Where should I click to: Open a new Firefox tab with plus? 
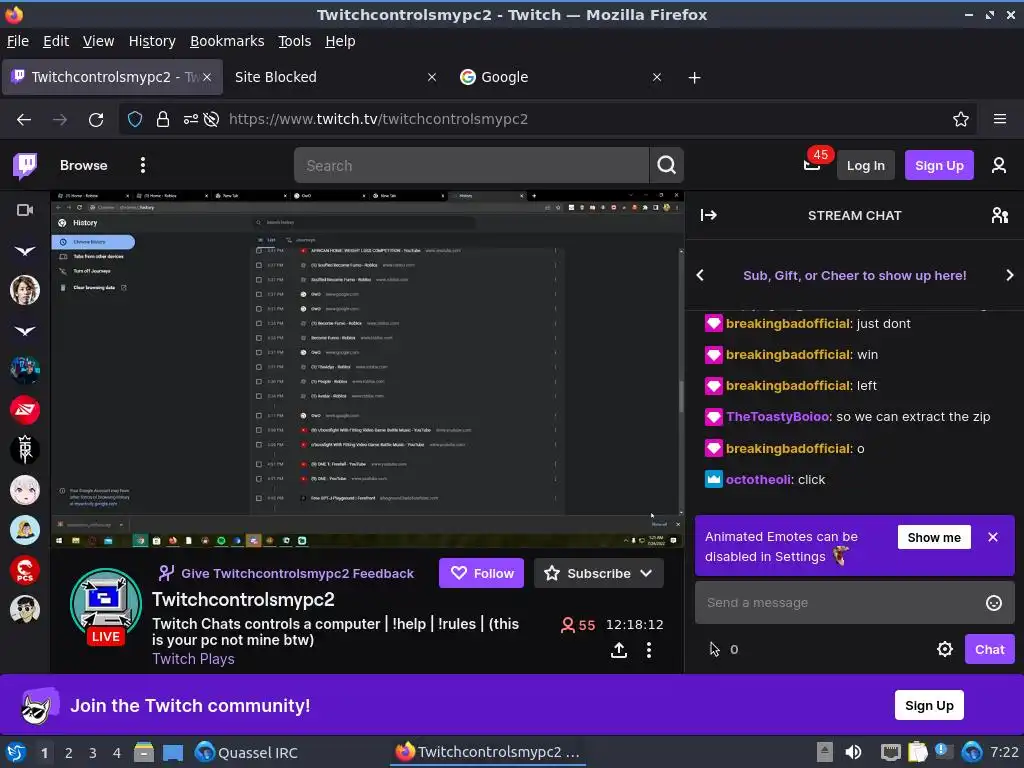(694, 78)
